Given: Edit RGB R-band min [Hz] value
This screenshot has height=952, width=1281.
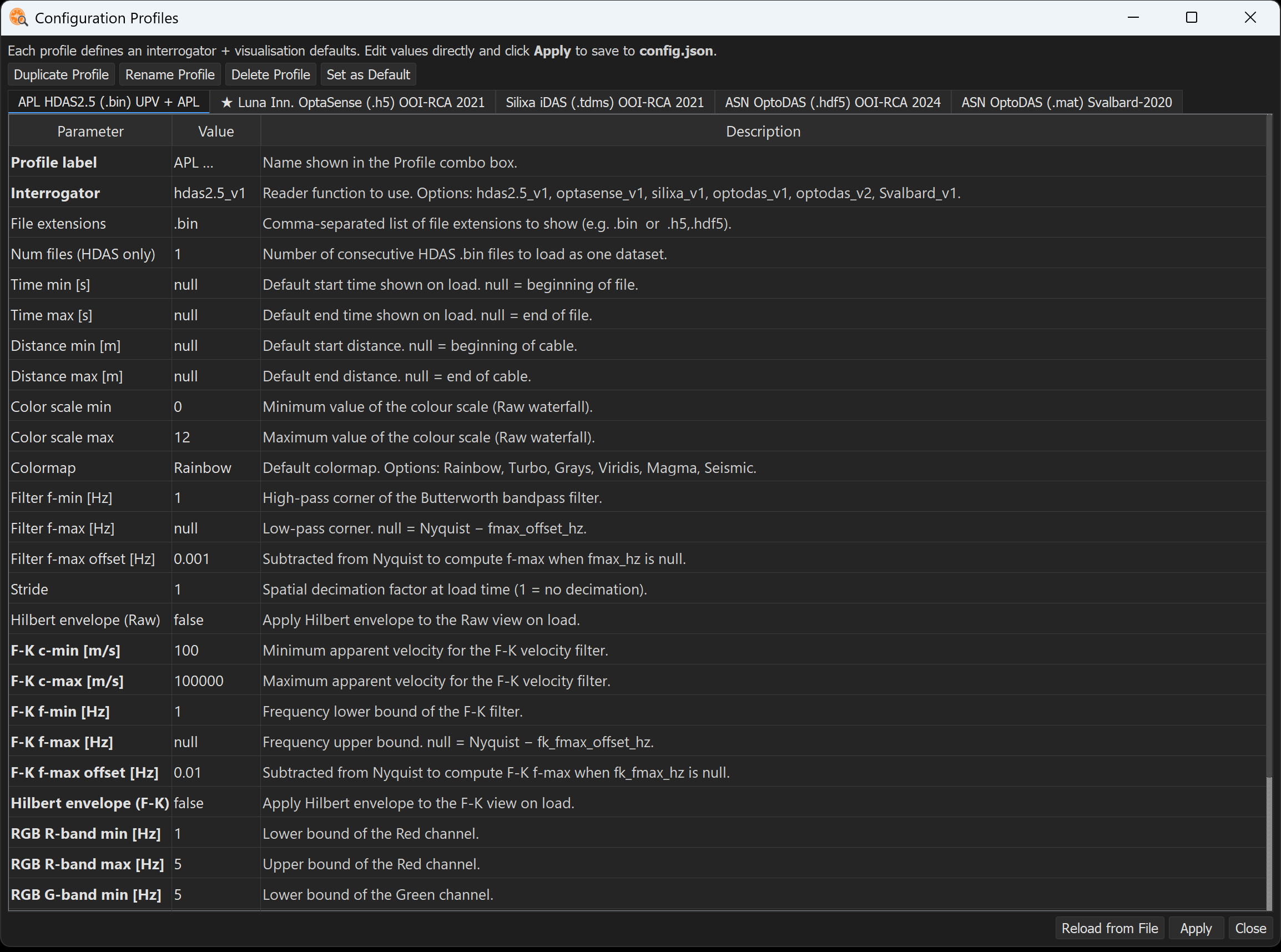Looking at the screenshot, I should coord(216,834).
